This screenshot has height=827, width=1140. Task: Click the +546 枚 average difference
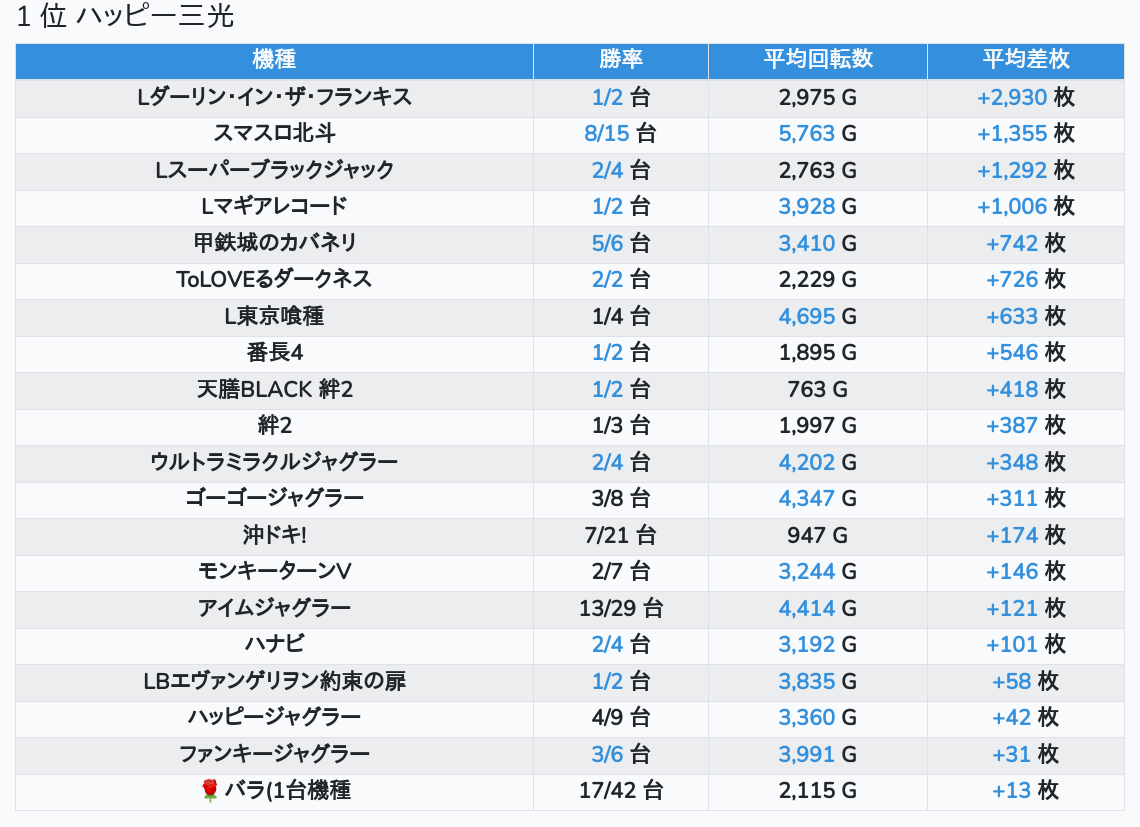(1025, 353)
